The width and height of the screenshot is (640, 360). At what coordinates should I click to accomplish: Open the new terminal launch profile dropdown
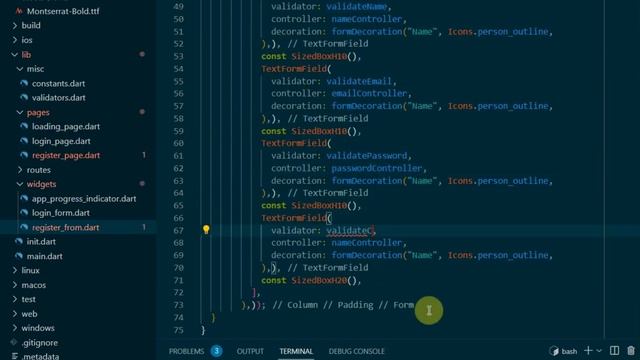[x=599, y=351]
